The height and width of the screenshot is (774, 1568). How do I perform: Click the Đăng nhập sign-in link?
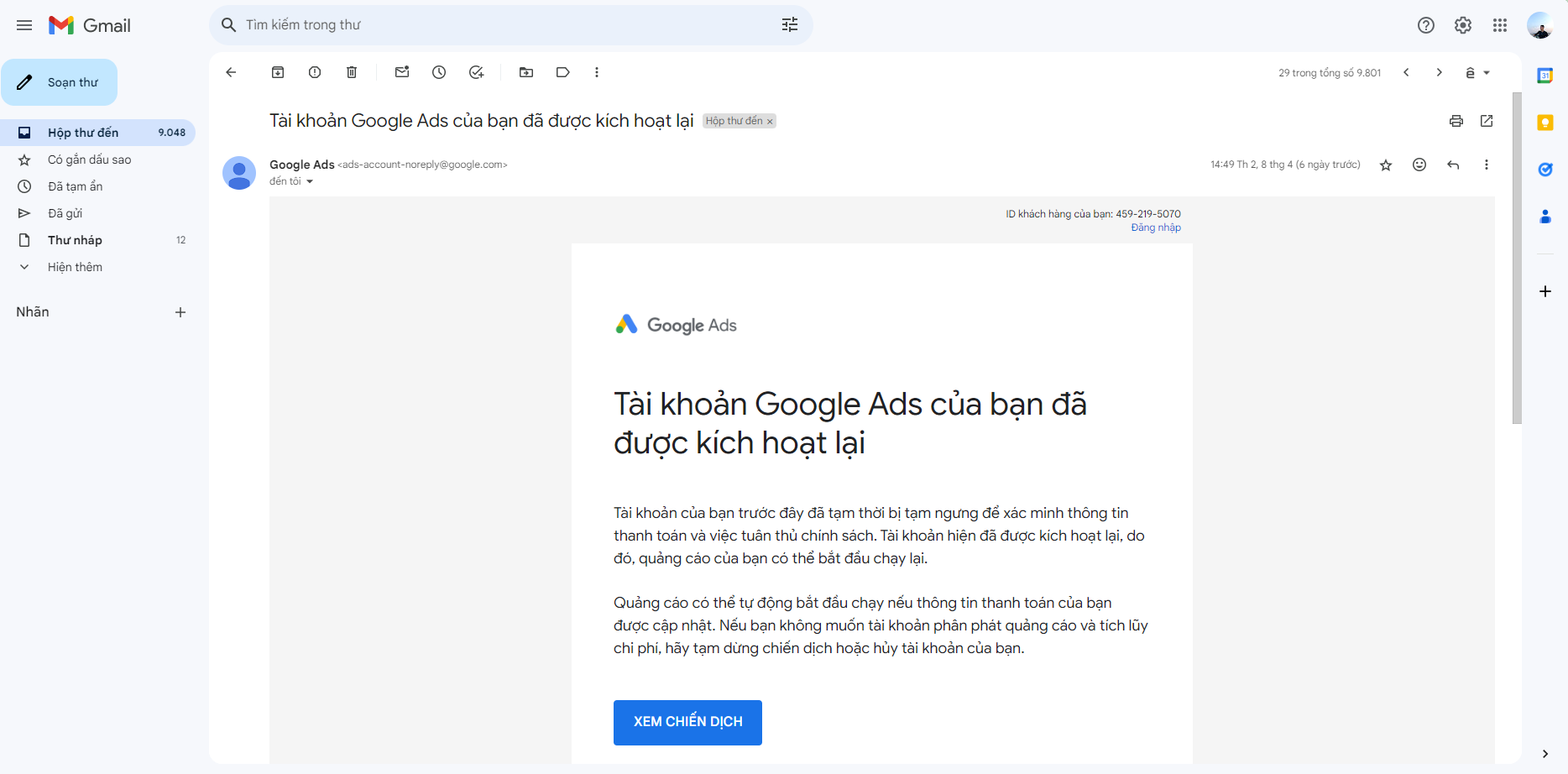pos(1156,227)
